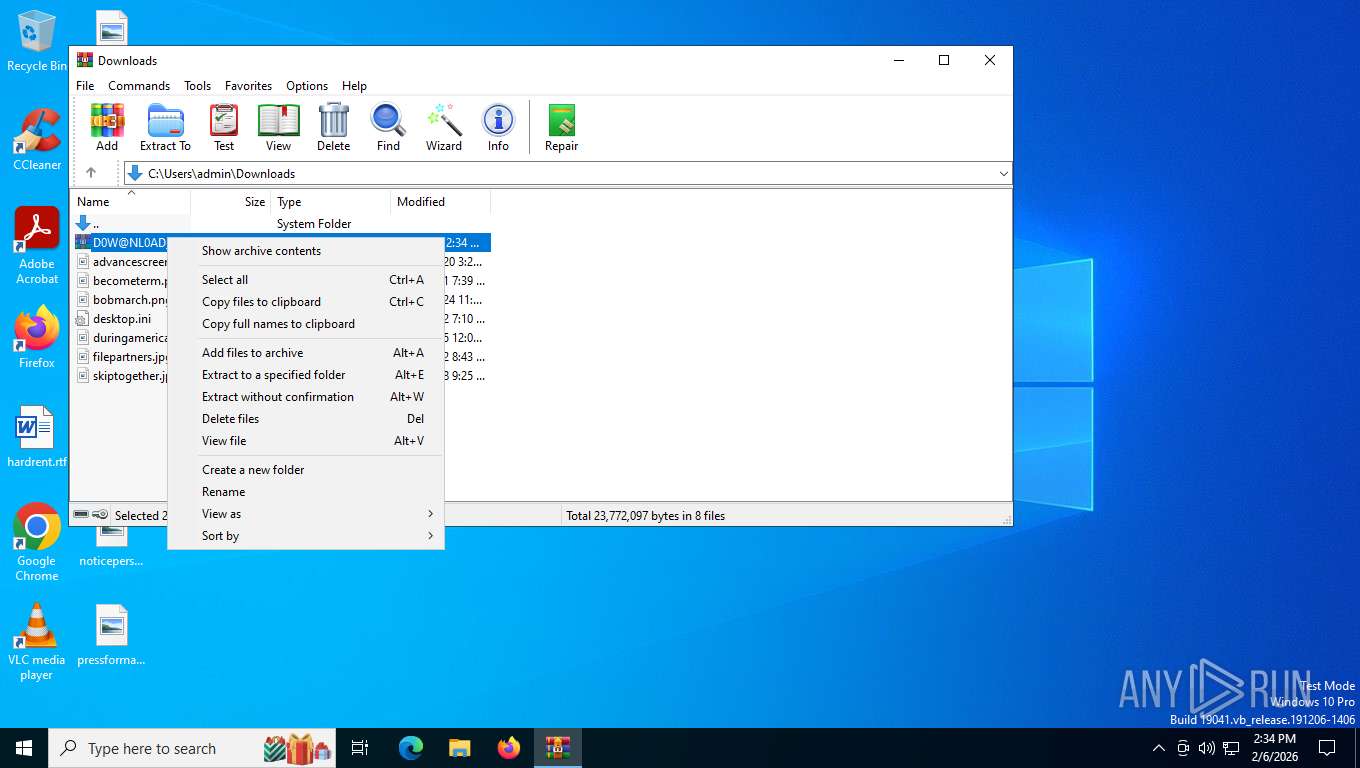Select the D0W@NL0AD archive row
1360x768 pixels.
pos(120,243)
